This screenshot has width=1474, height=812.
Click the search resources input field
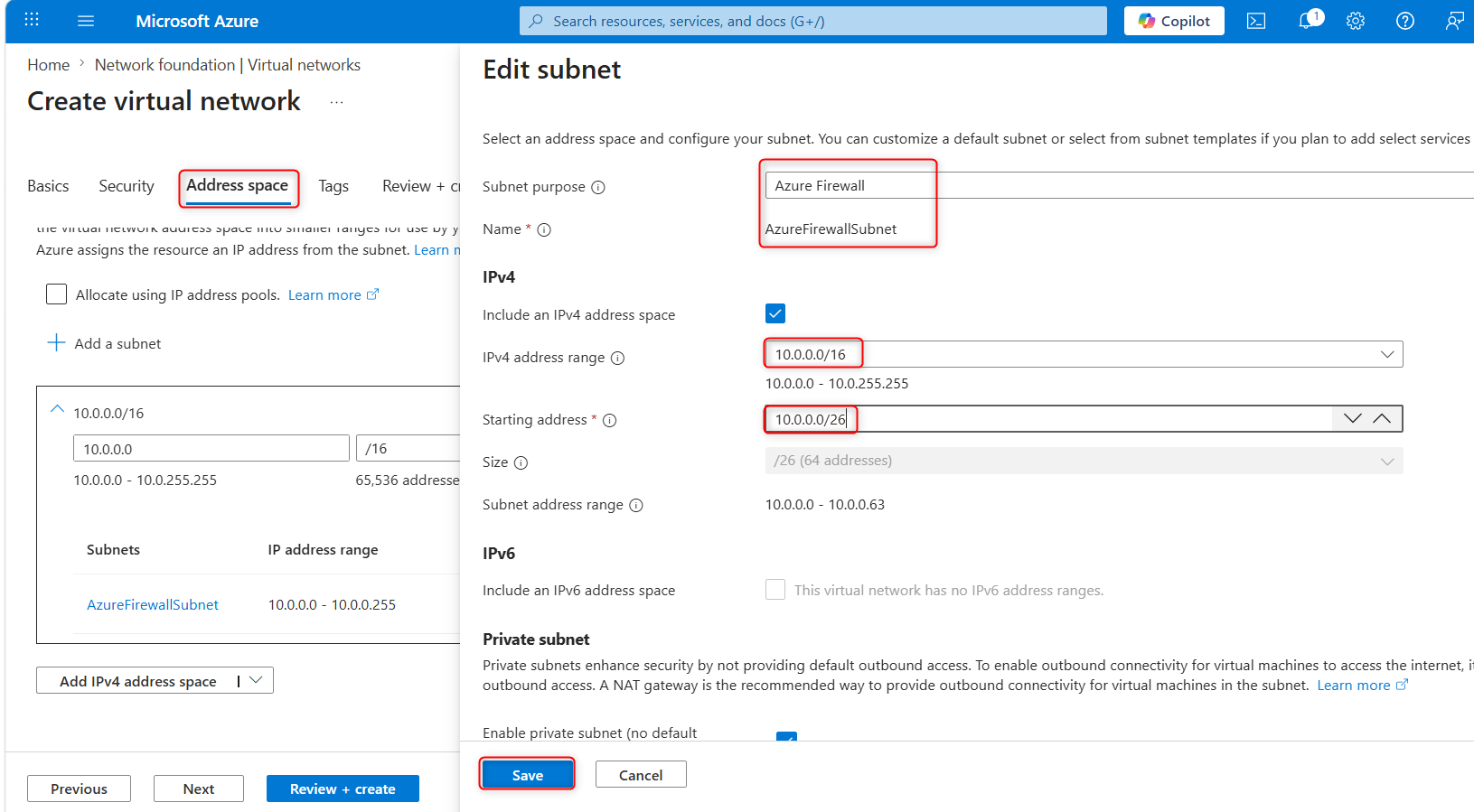(813, 21)
